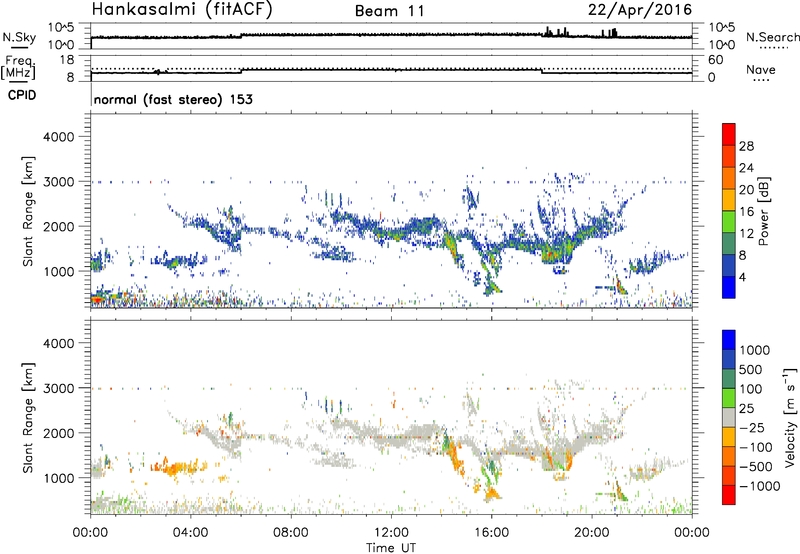
Task: Select the 'Freq. [MHz]' axis label
Action: [18, 67]
